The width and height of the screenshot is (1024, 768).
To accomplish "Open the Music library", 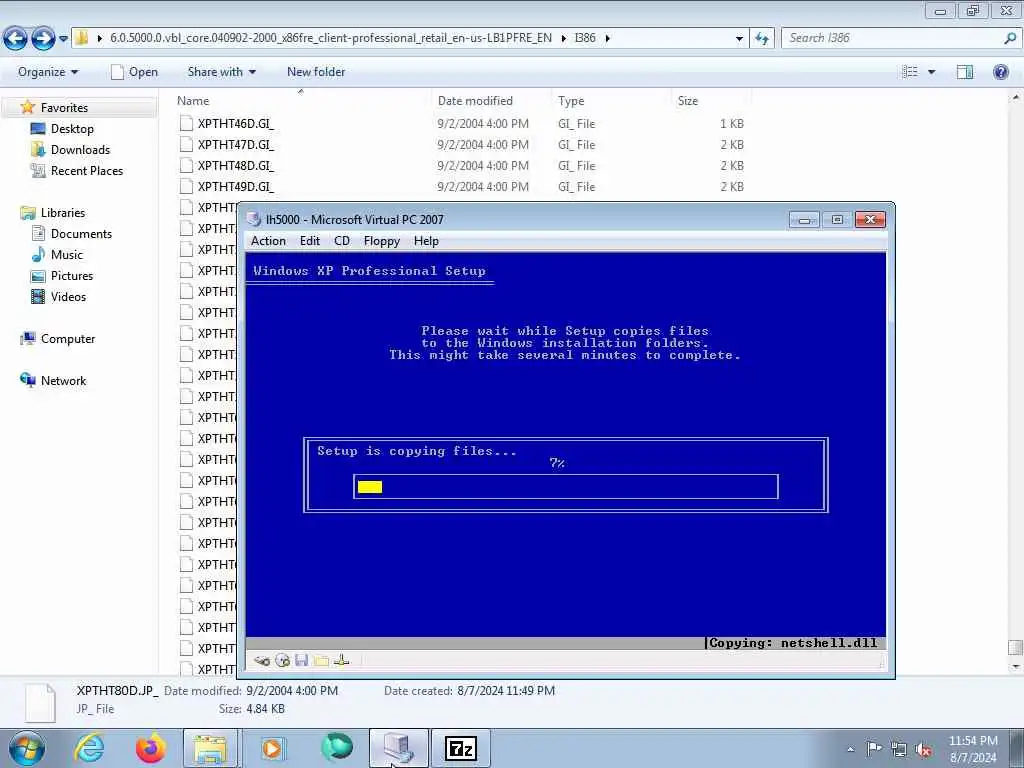I will 67,255.
